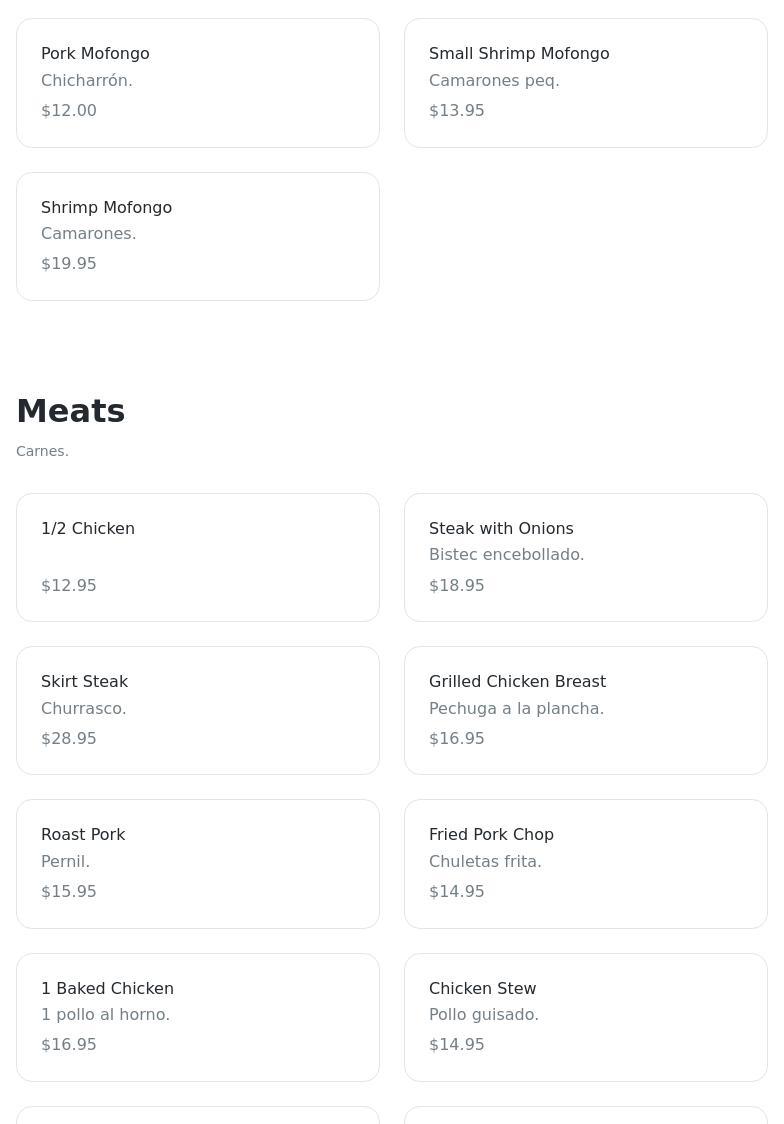Open the Pork Mofongo menu item

(197, 82)
